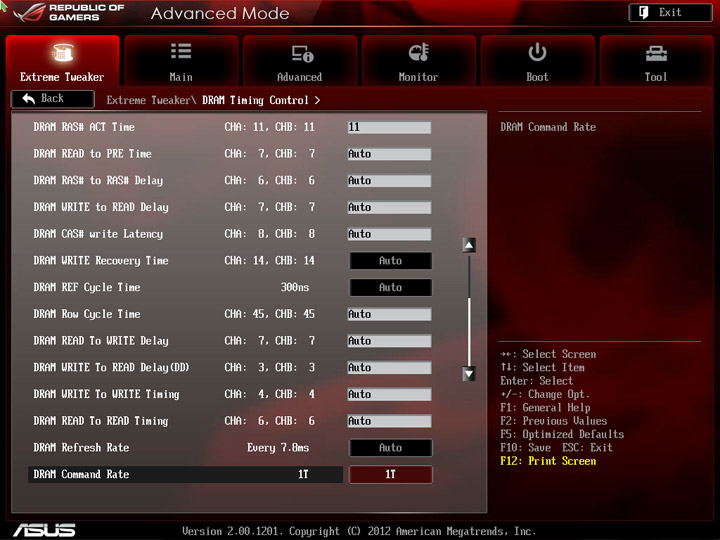The height and width of the screenshot is (540, 720).
Task: Select DRAM RAS# to RAS# Delay label
Action: [x=98, y=180]
